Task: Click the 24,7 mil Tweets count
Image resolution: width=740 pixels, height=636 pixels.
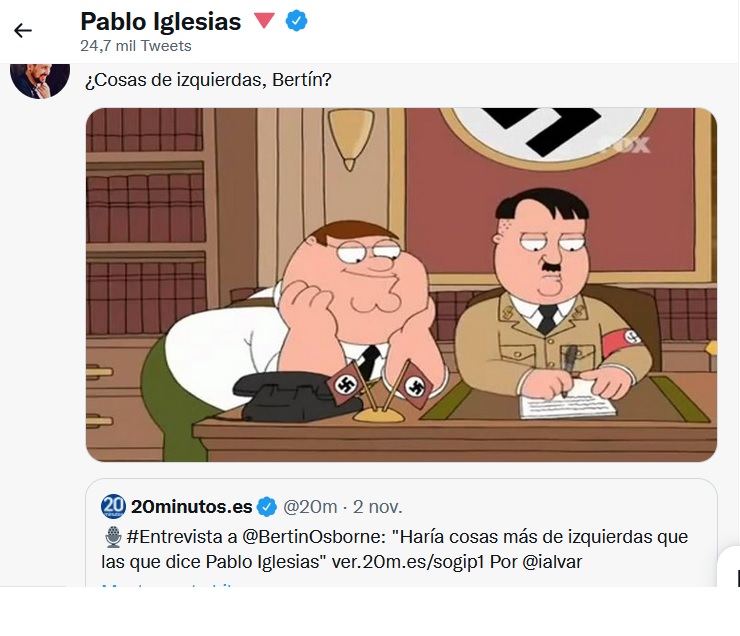Action: 135,46
